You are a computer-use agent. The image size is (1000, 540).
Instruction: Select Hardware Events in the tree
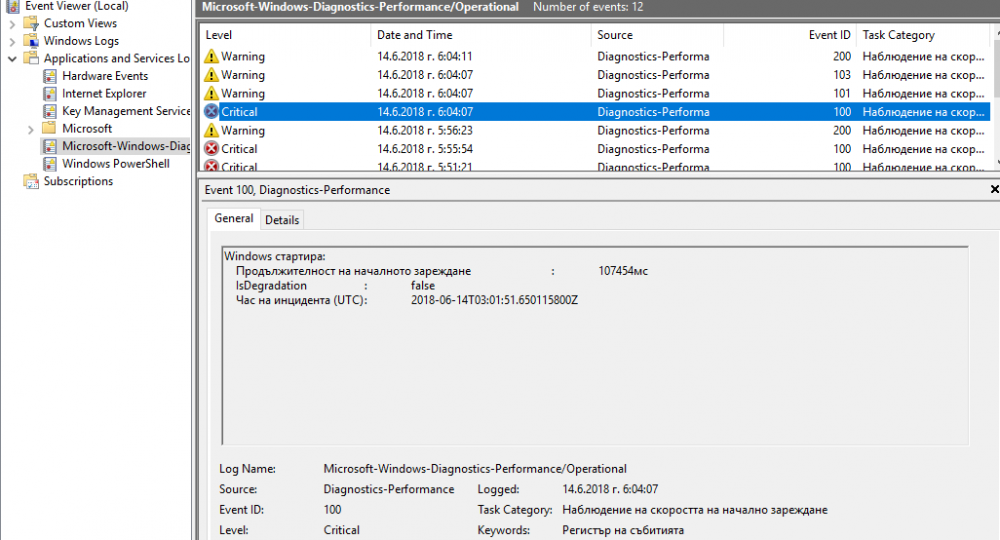[105, 76]
